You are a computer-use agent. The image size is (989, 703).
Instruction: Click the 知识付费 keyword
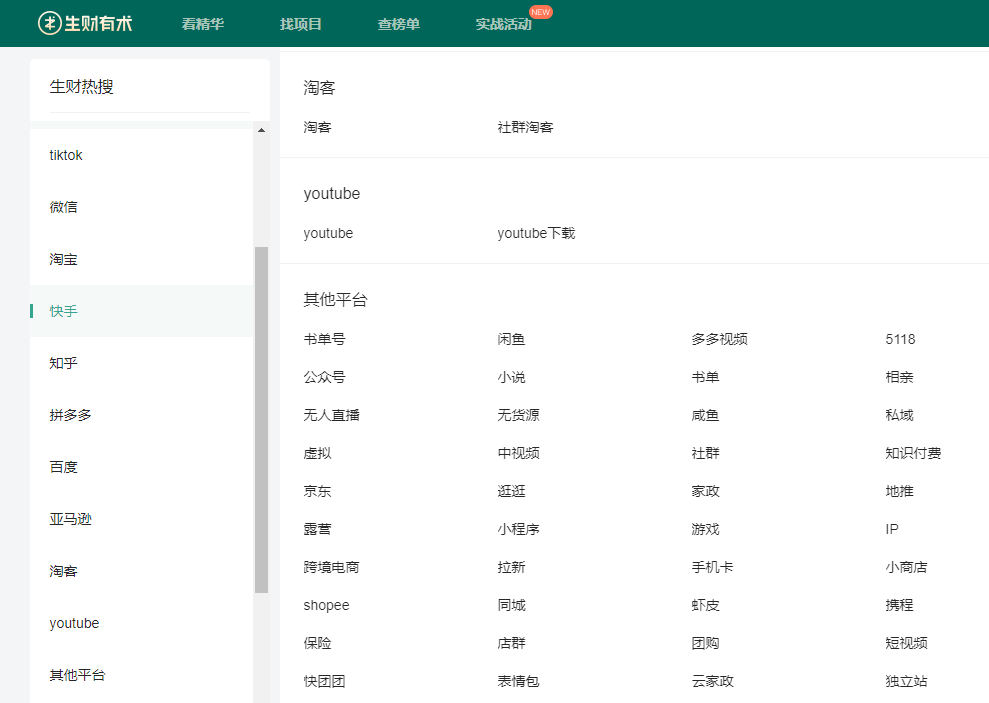coord(913,453)
